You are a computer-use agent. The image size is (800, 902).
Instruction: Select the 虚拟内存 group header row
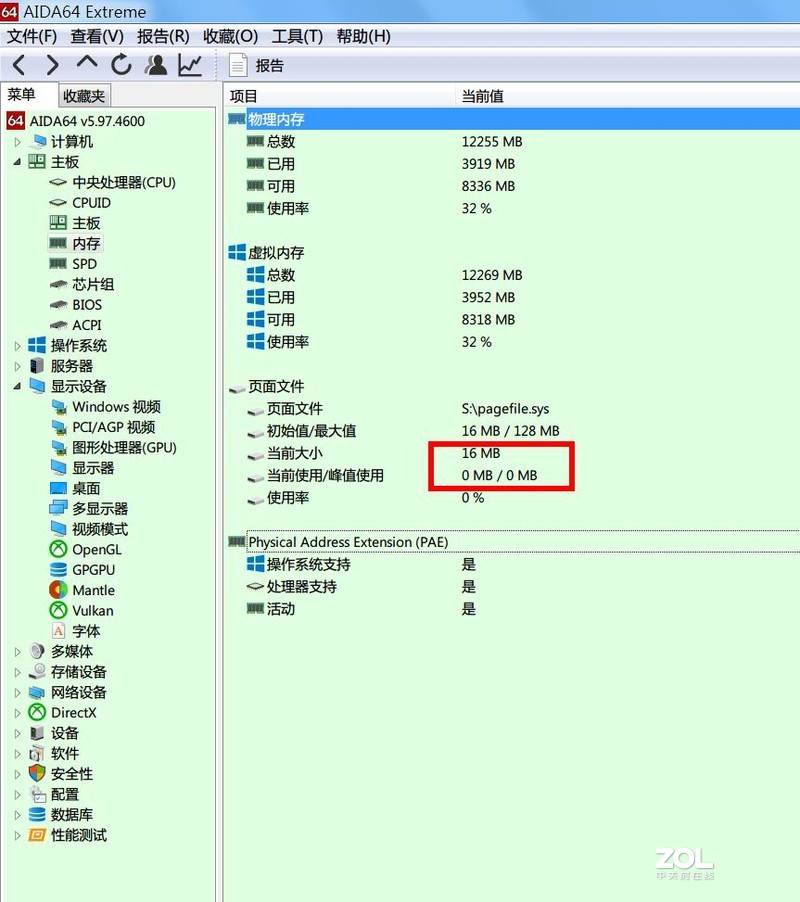coord(513,253)
